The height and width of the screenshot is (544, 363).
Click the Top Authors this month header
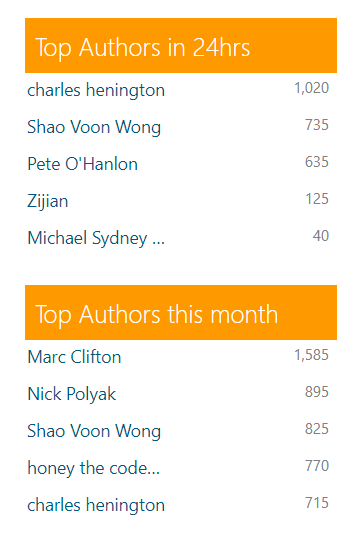(181, 313)
